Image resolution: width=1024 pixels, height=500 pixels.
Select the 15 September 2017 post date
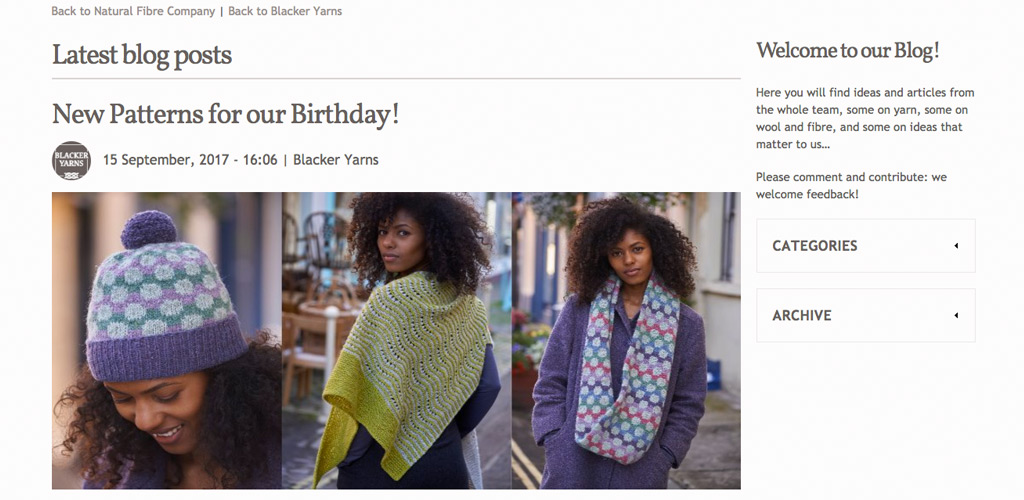click(190, 160)
